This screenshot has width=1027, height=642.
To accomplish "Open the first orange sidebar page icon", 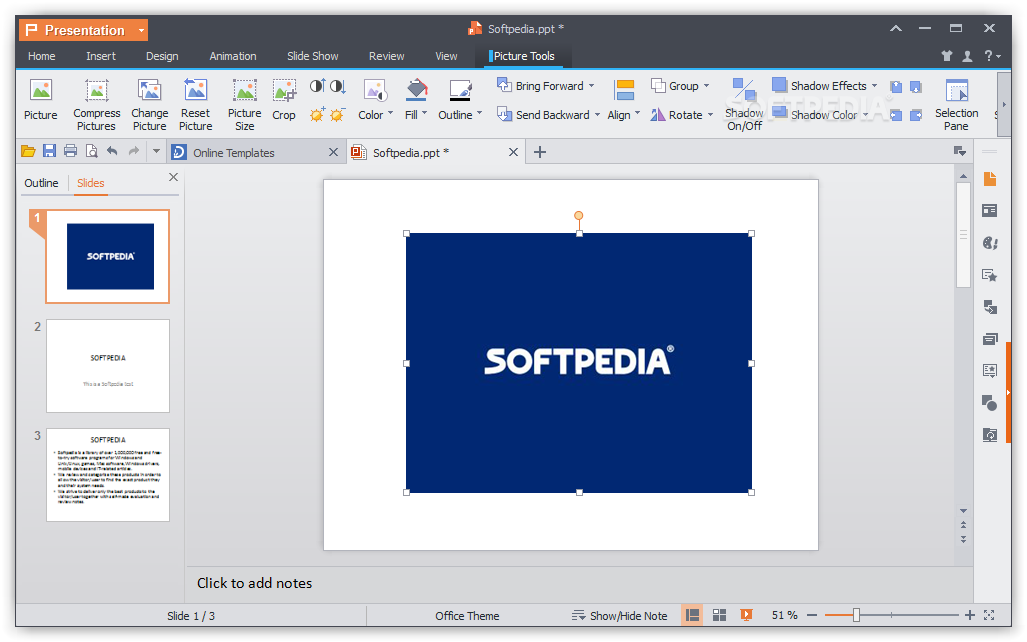I will tap(990, 179).
